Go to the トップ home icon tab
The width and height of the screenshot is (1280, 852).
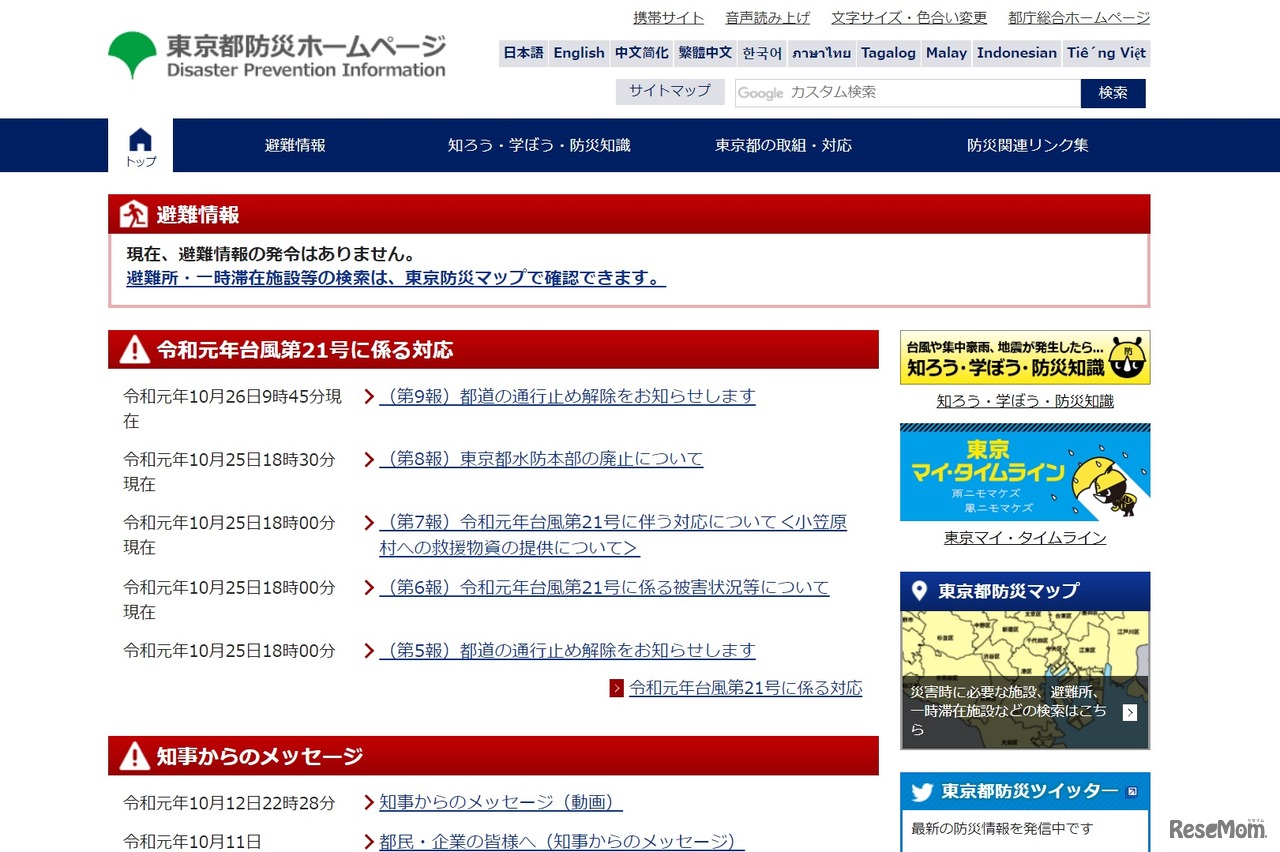pos(141,146)
